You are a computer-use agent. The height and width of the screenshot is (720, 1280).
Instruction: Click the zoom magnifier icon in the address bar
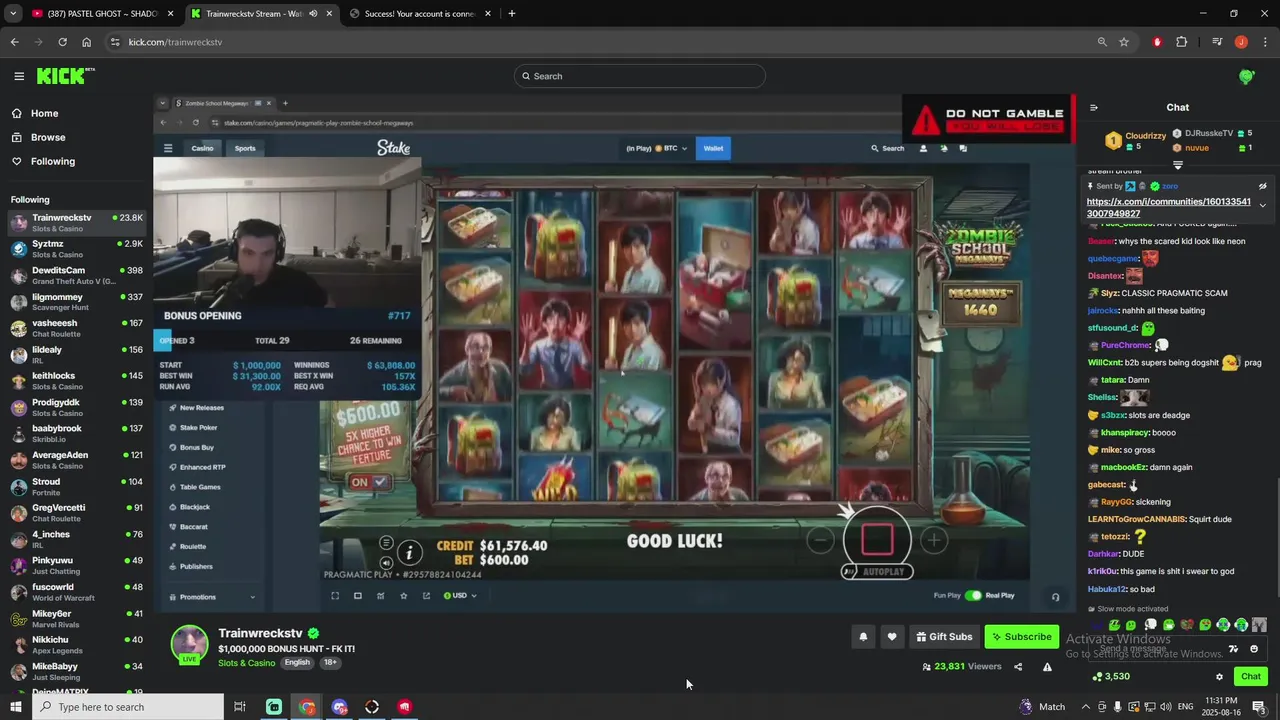coord(1102,42)
